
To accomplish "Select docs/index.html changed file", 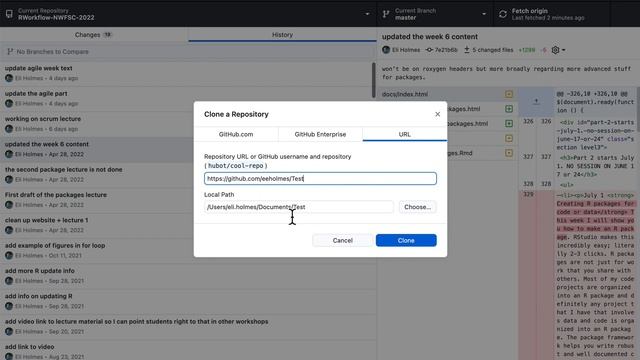I will (447, 94).
